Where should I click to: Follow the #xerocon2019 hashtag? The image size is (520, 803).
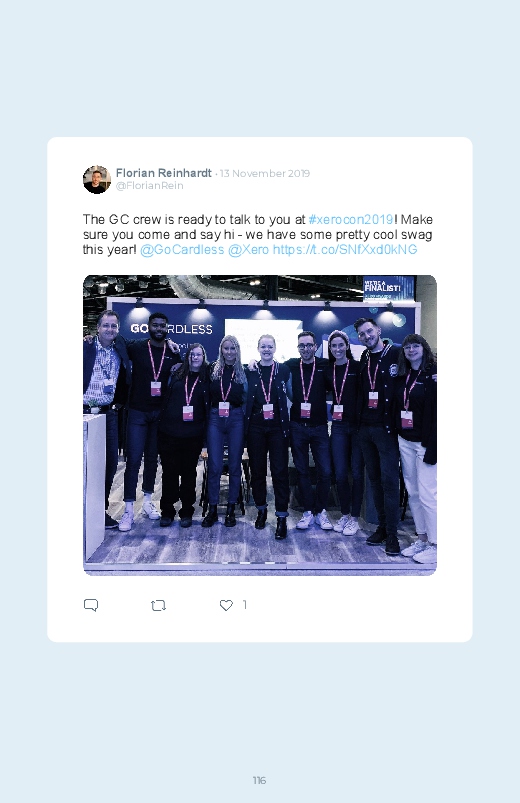(x=351, y=219)
